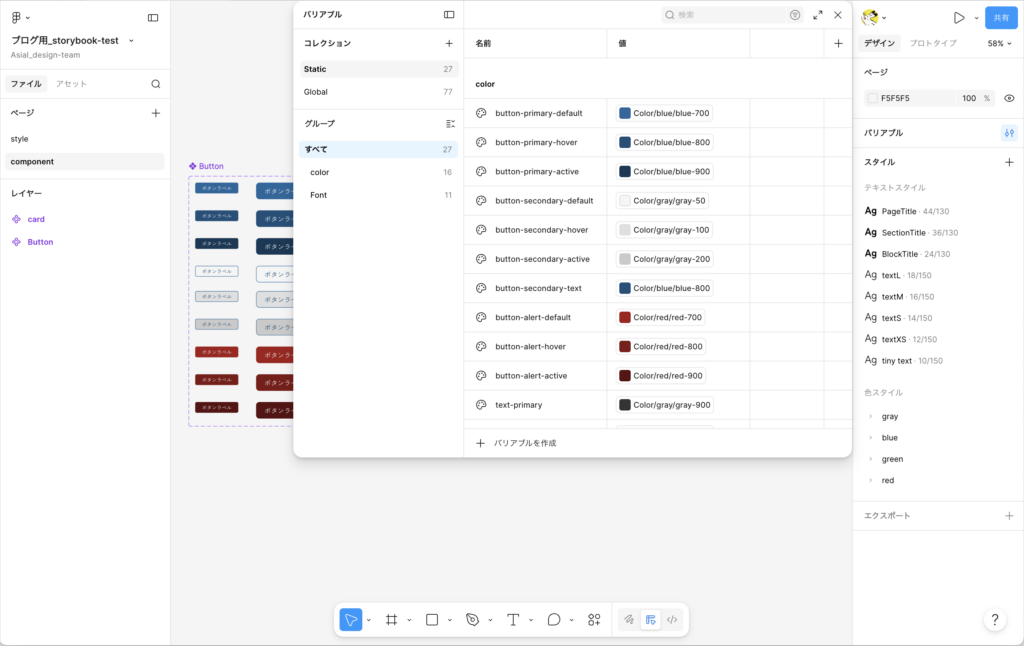
Task: Toggle the left sidebar panel icon
Action: [153, 18]
